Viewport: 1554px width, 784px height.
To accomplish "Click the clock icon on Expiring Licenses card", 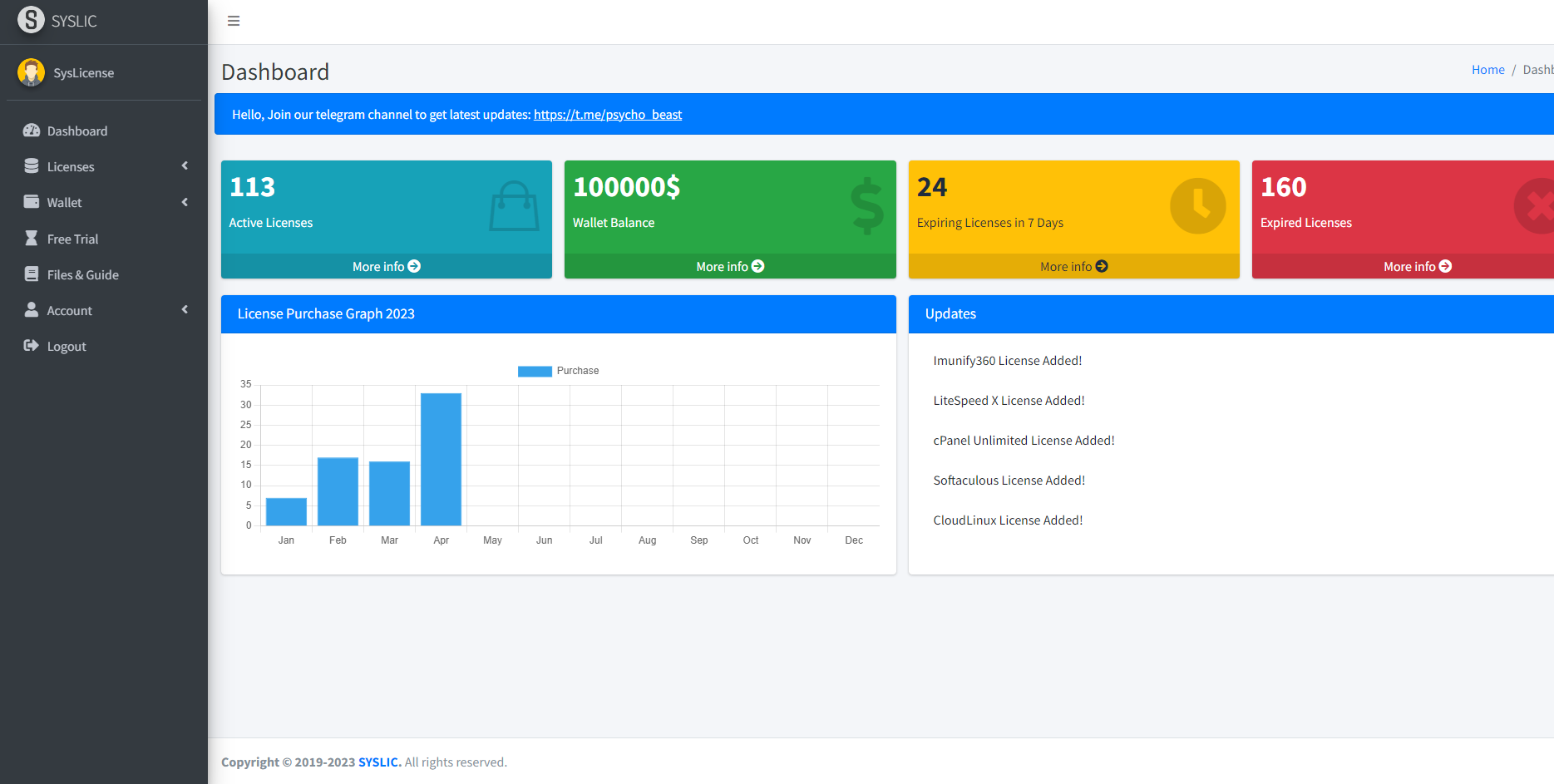I will pos(1197,206).
